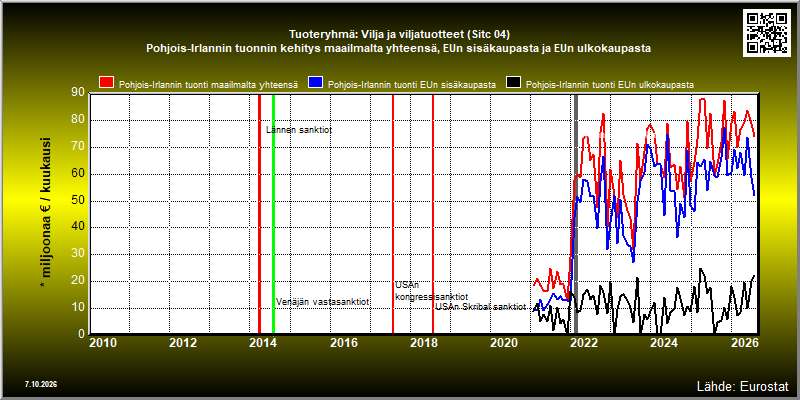This screenshot has height=400, width=800.
Task: Click the 'Lännen sanktiot' annotation label
Action: (299, 130)
